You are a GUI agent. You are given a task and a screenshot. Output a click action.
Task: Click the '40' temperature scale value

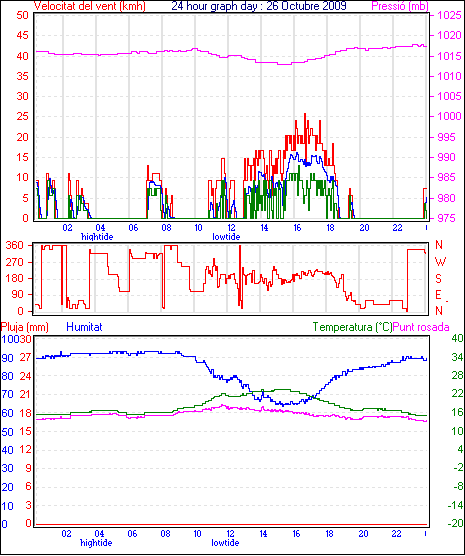[x=458, y=339]
